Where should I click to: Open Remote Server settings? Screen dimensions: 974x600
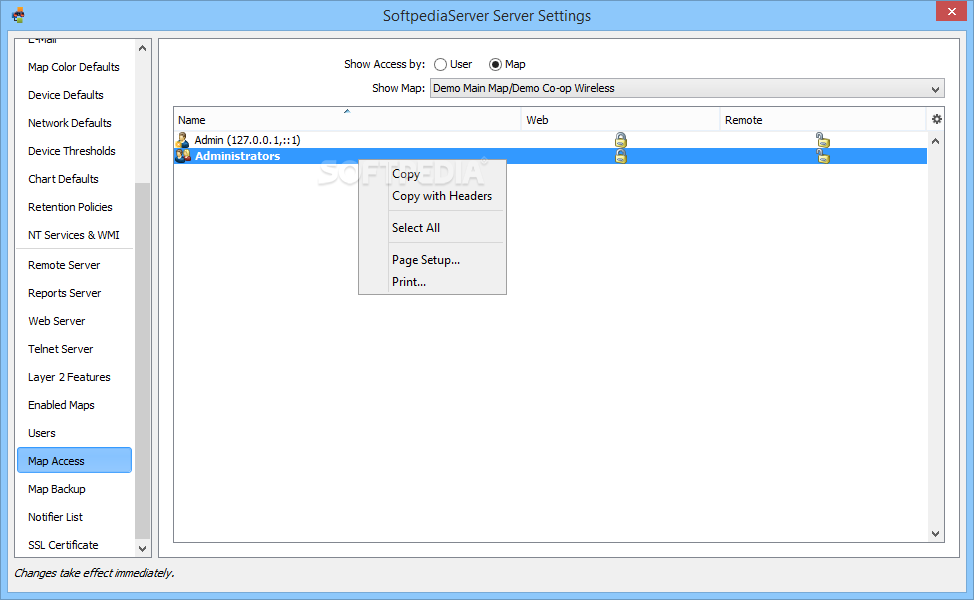point(74,265)
